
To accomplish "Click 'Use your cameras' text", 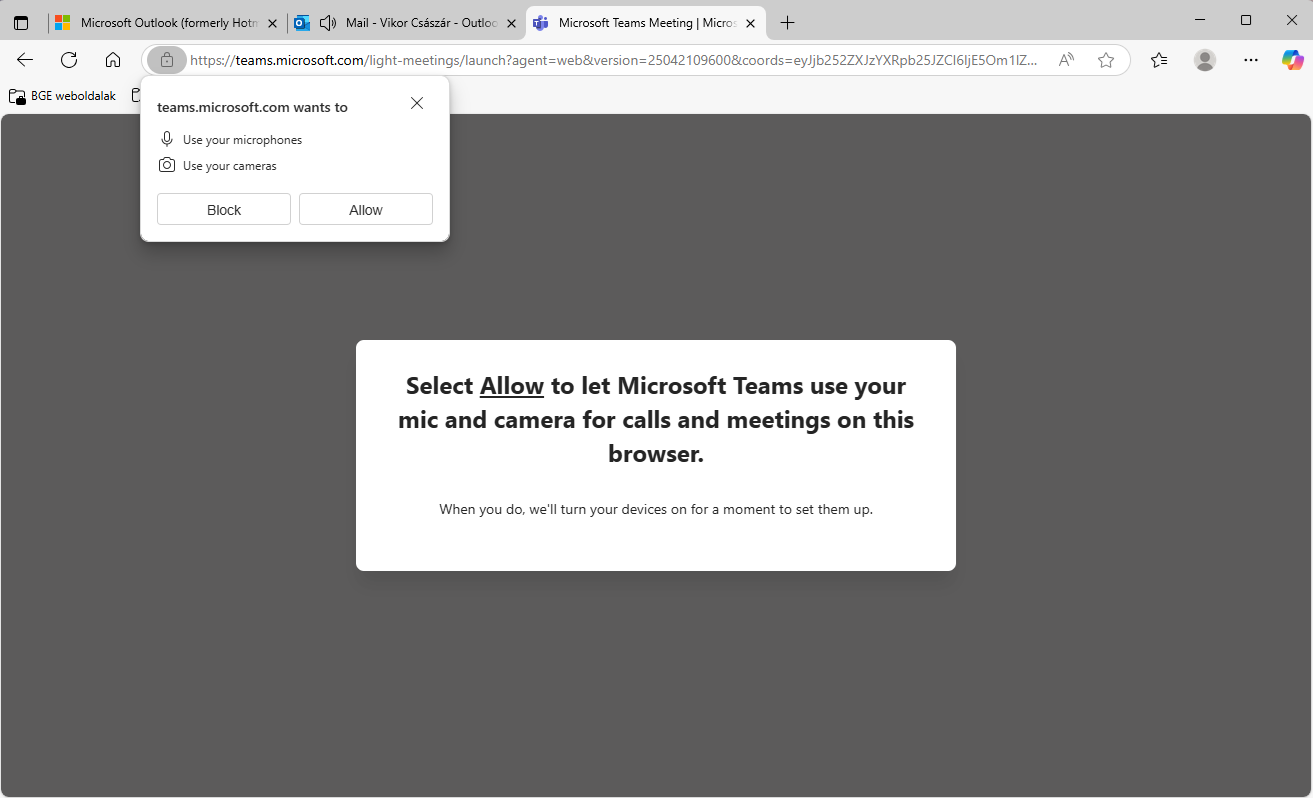I will click(x=230, y=166).
